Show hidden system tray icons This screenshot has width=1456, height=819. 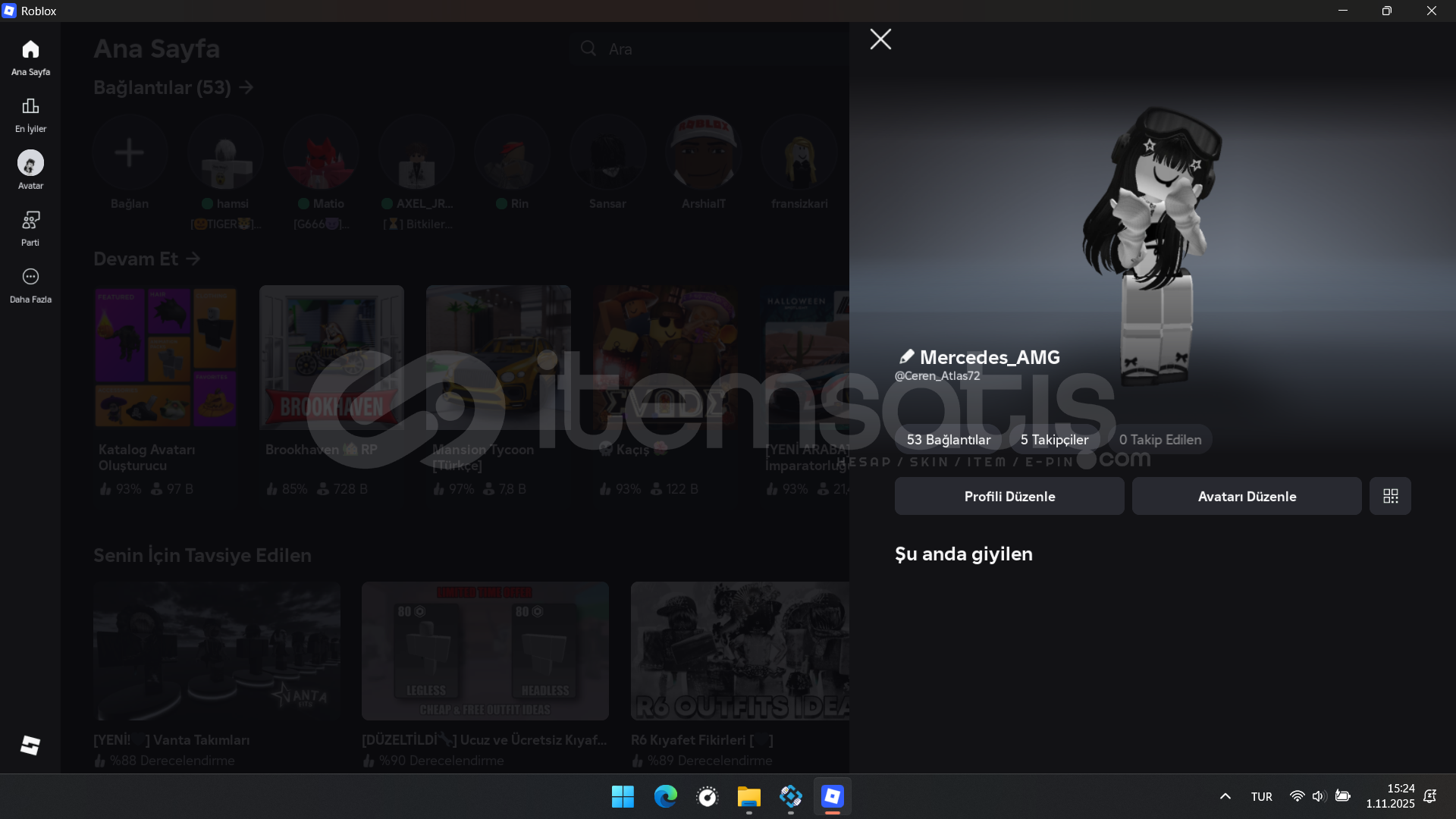tap(1225, 796)
